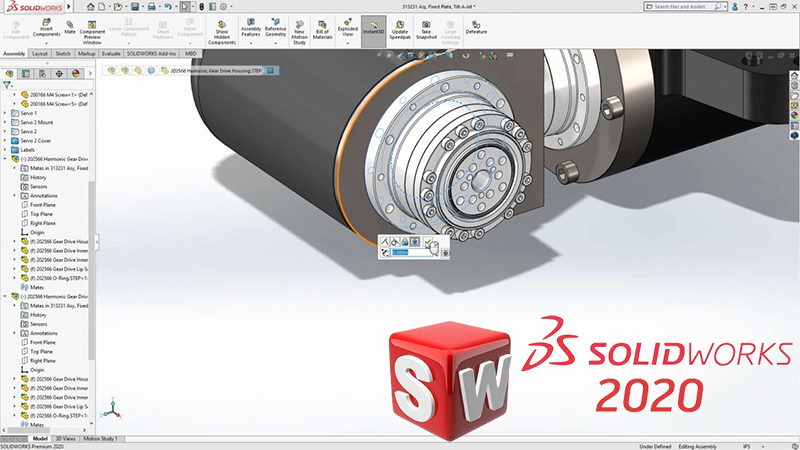Click the Exploded View tool
The height and width of the screenshot is (450, 800).
347,28
